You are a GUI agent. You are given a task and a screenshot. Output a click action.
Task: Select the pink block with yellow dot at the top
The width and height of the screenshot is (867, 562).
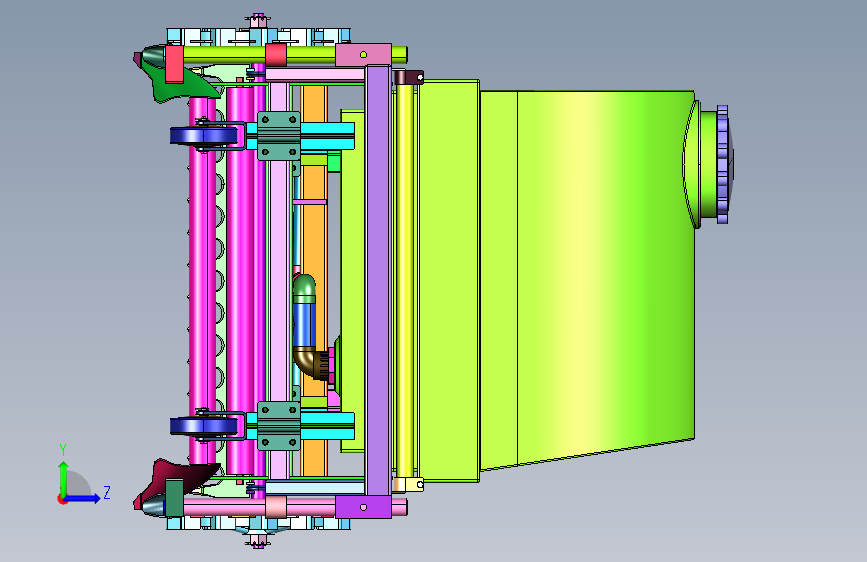363,55
